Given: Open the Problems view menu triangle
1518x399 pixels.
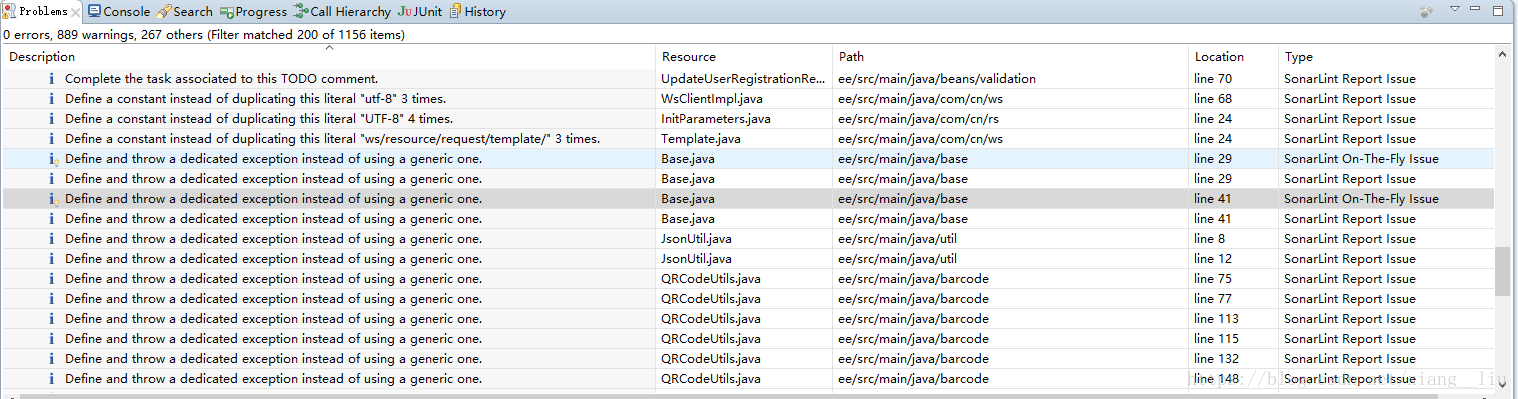Looking at the screenshot, I should [x=1455, y=9].
